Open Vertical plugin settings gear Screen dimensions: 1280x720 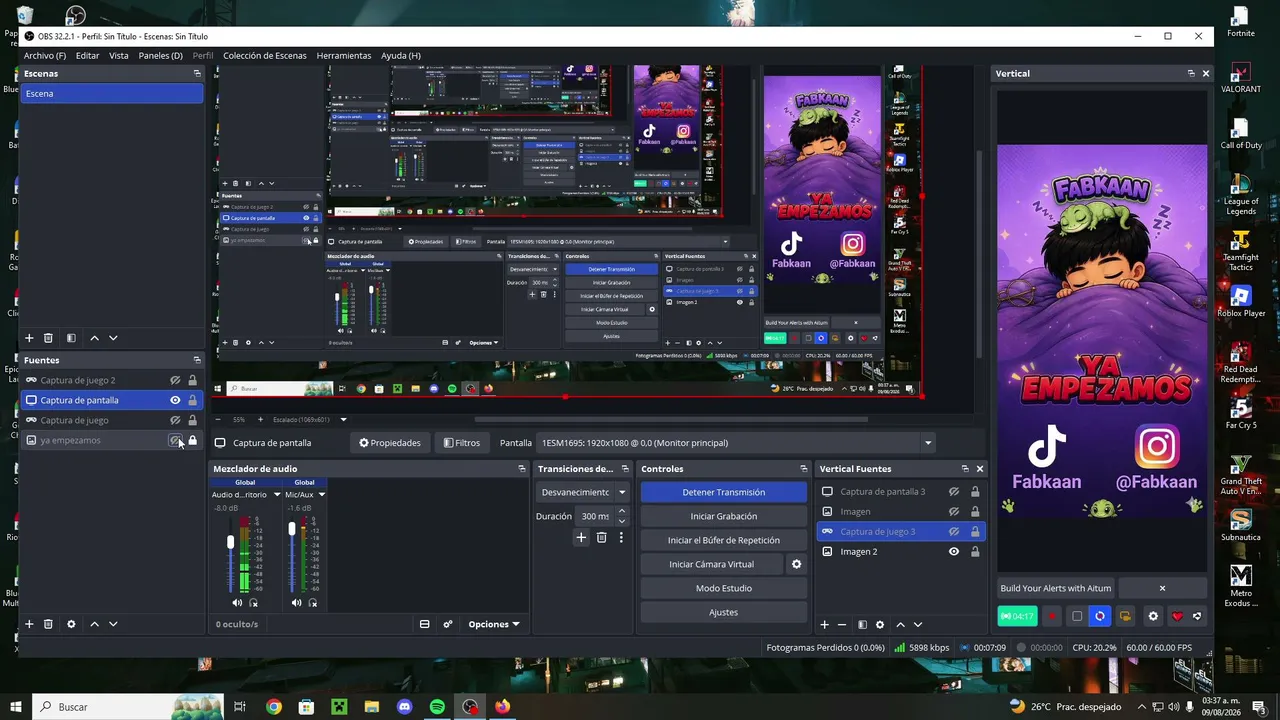coord(1153,616)
